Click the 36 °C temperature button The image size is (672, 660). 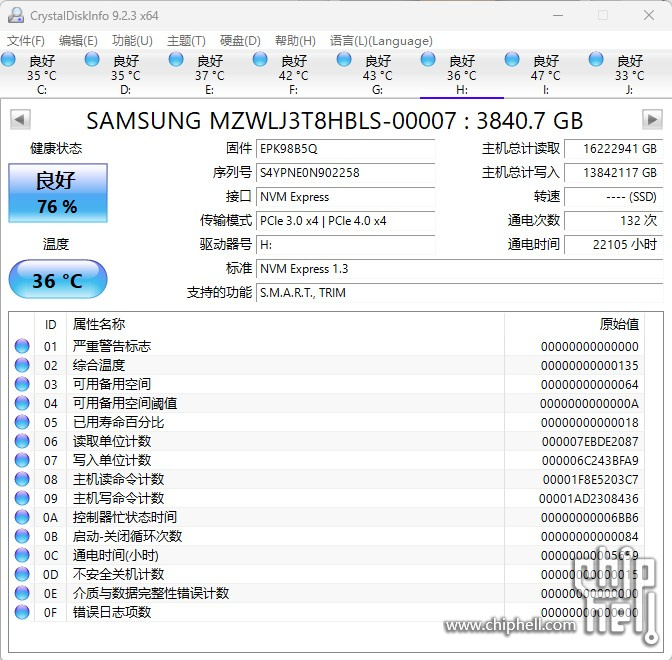point(58,279)
